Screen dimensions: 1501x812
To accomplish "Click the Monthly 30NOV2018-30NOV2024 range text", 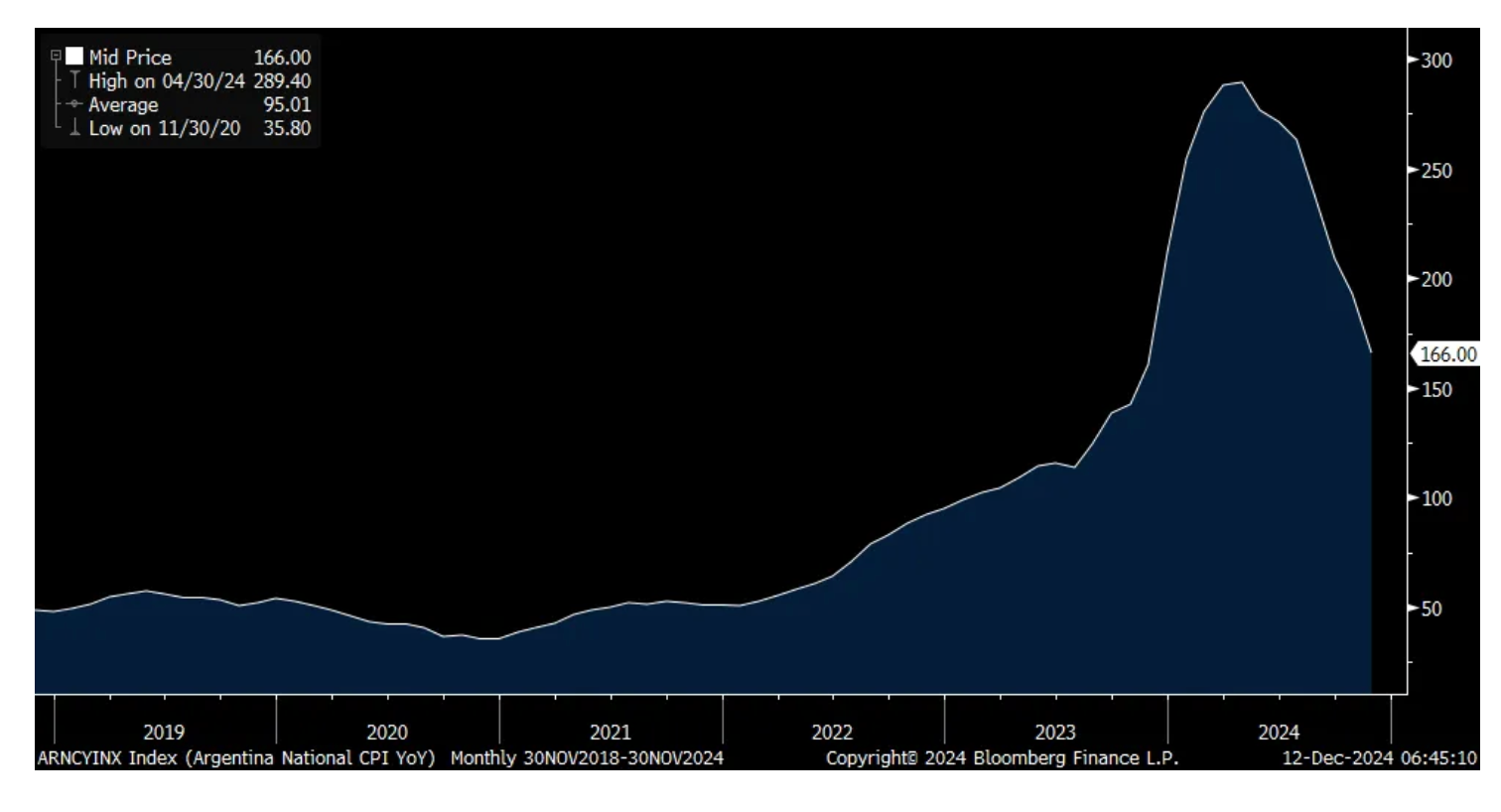I will click(x=587, y=758).
